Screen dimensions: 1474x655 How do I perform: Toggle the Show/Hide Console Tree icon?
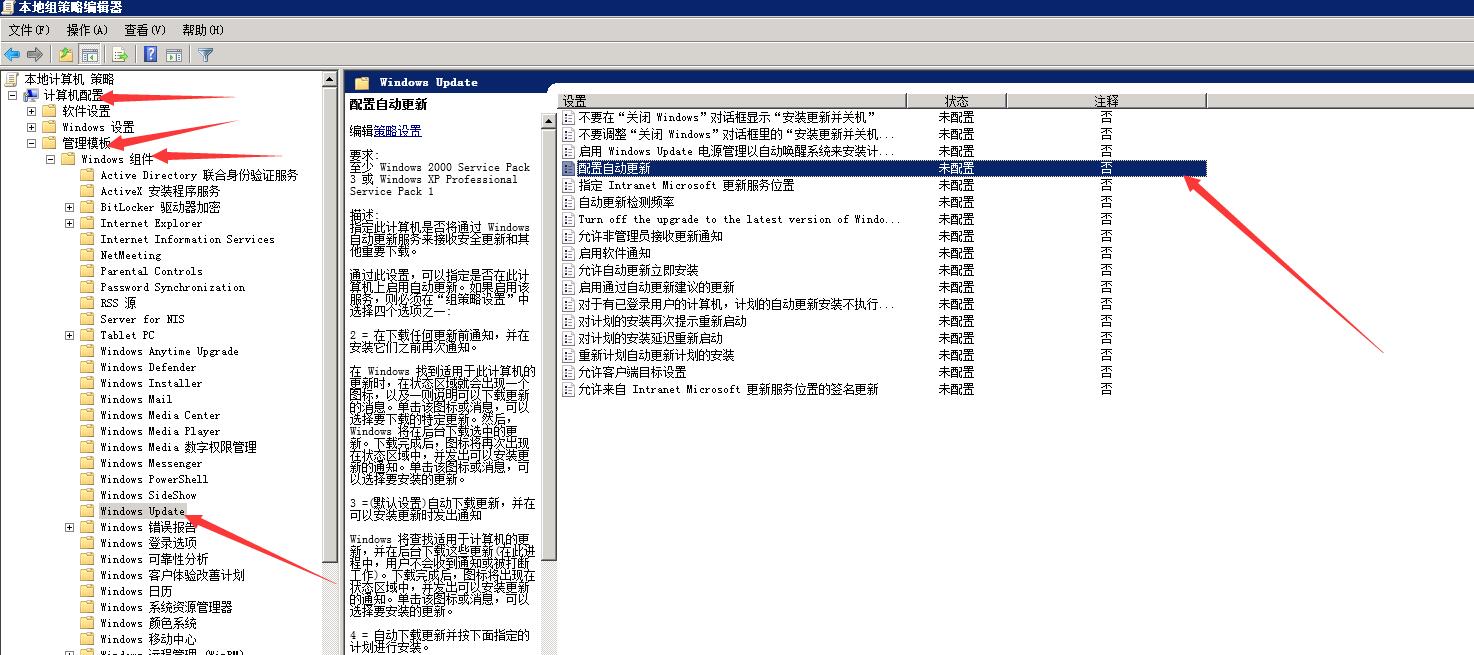(x=89, y=54)
